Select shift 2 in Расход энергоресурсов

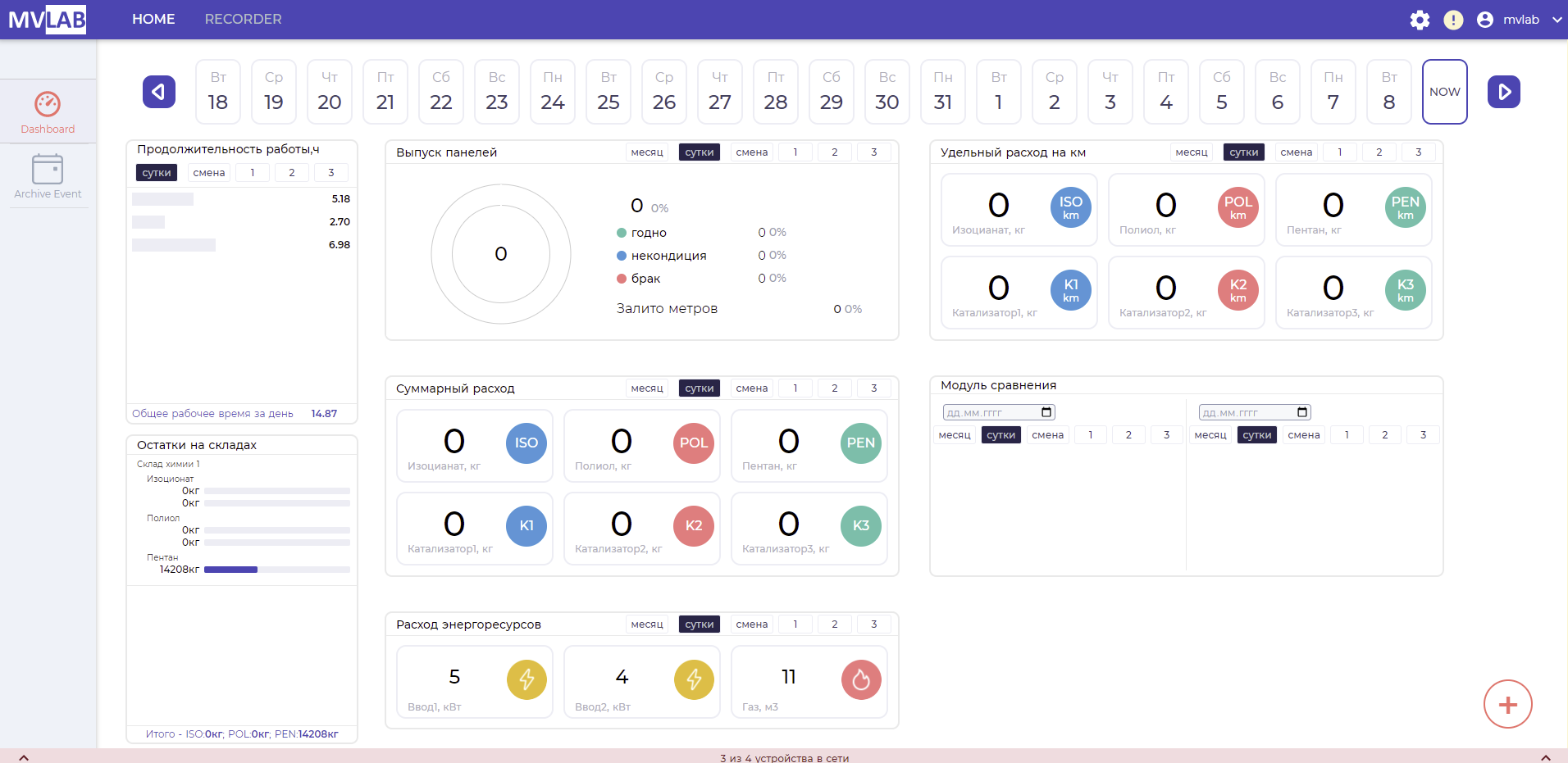coord(834,624)
